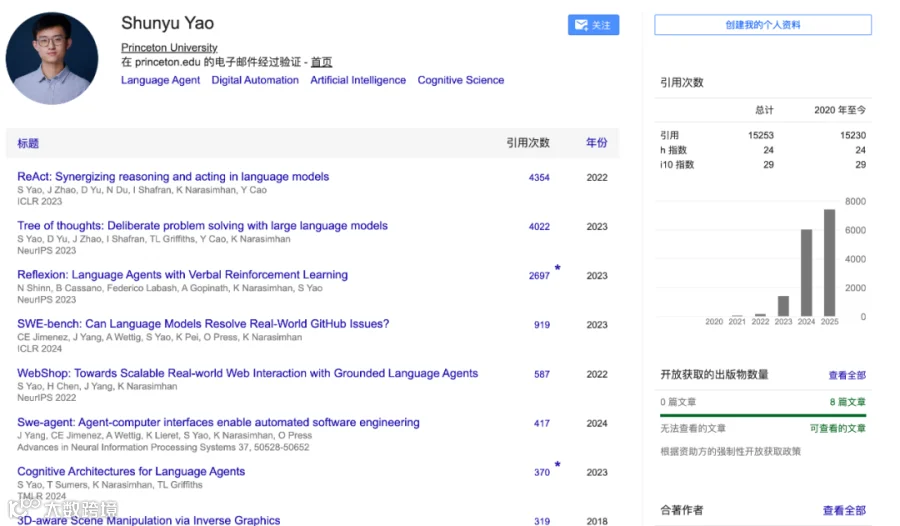
Task: Click the Shunyu Yao name heading
Action: point(168,23)
